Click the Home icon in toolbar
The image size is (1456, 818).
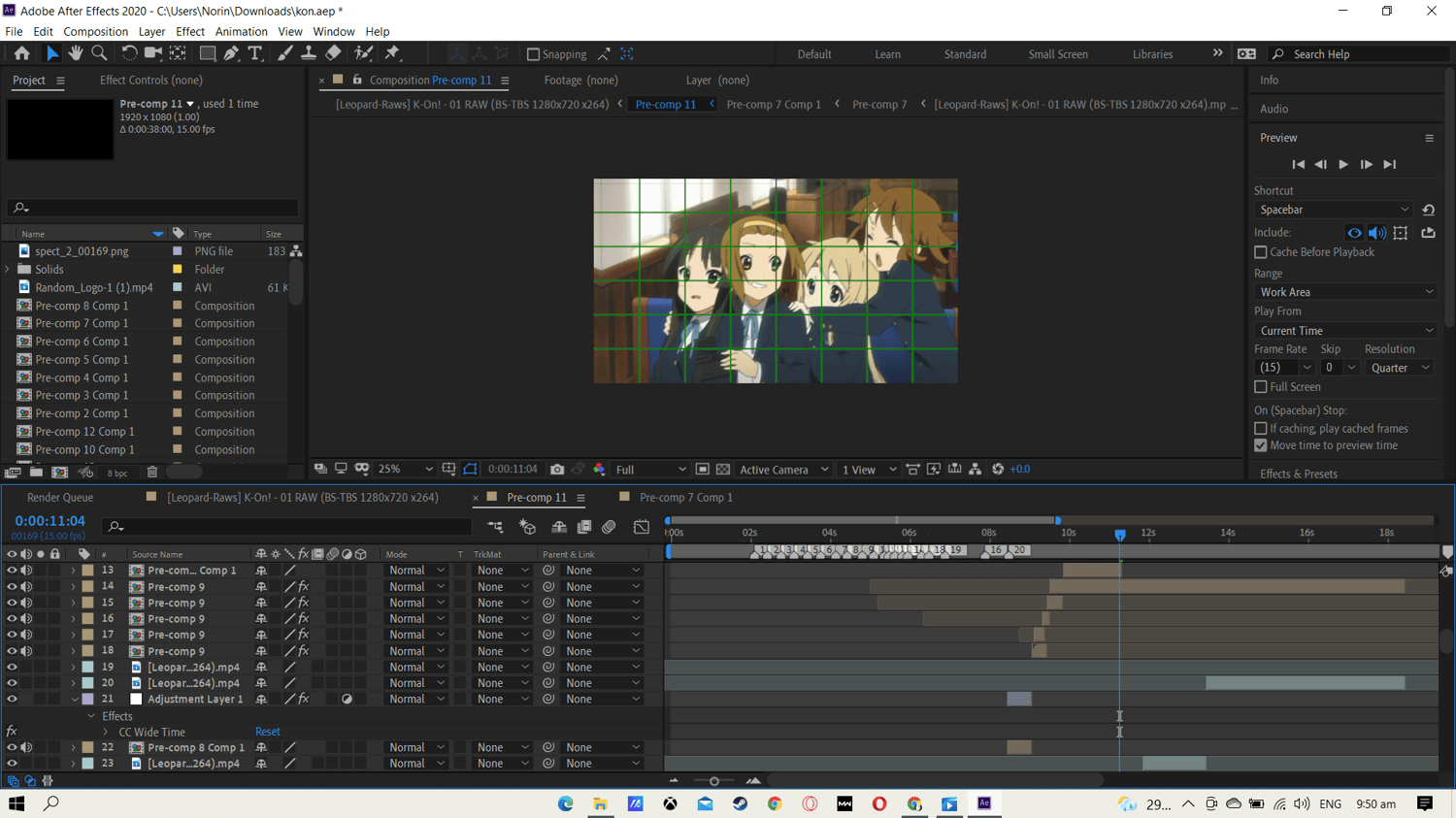[21, 53]
